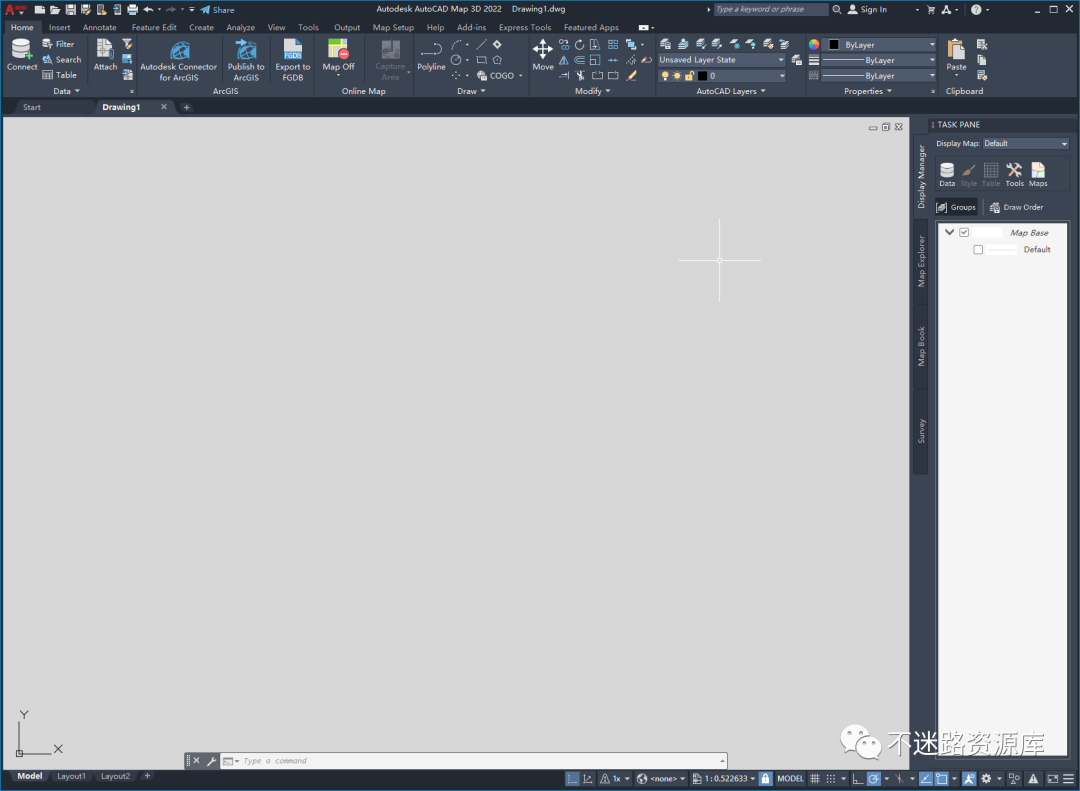
Task: Open command line customize wrench
Action: (211, 761)
